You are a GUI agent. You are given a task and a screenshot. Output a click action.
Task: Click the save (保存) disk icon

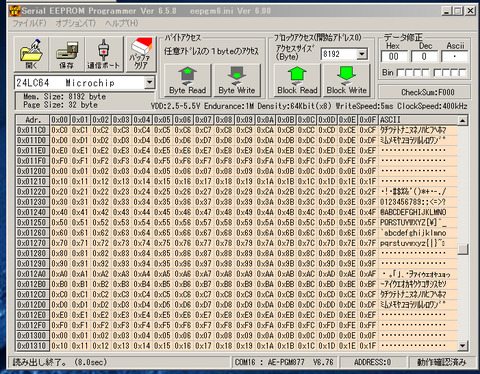[x=67, y=54]
